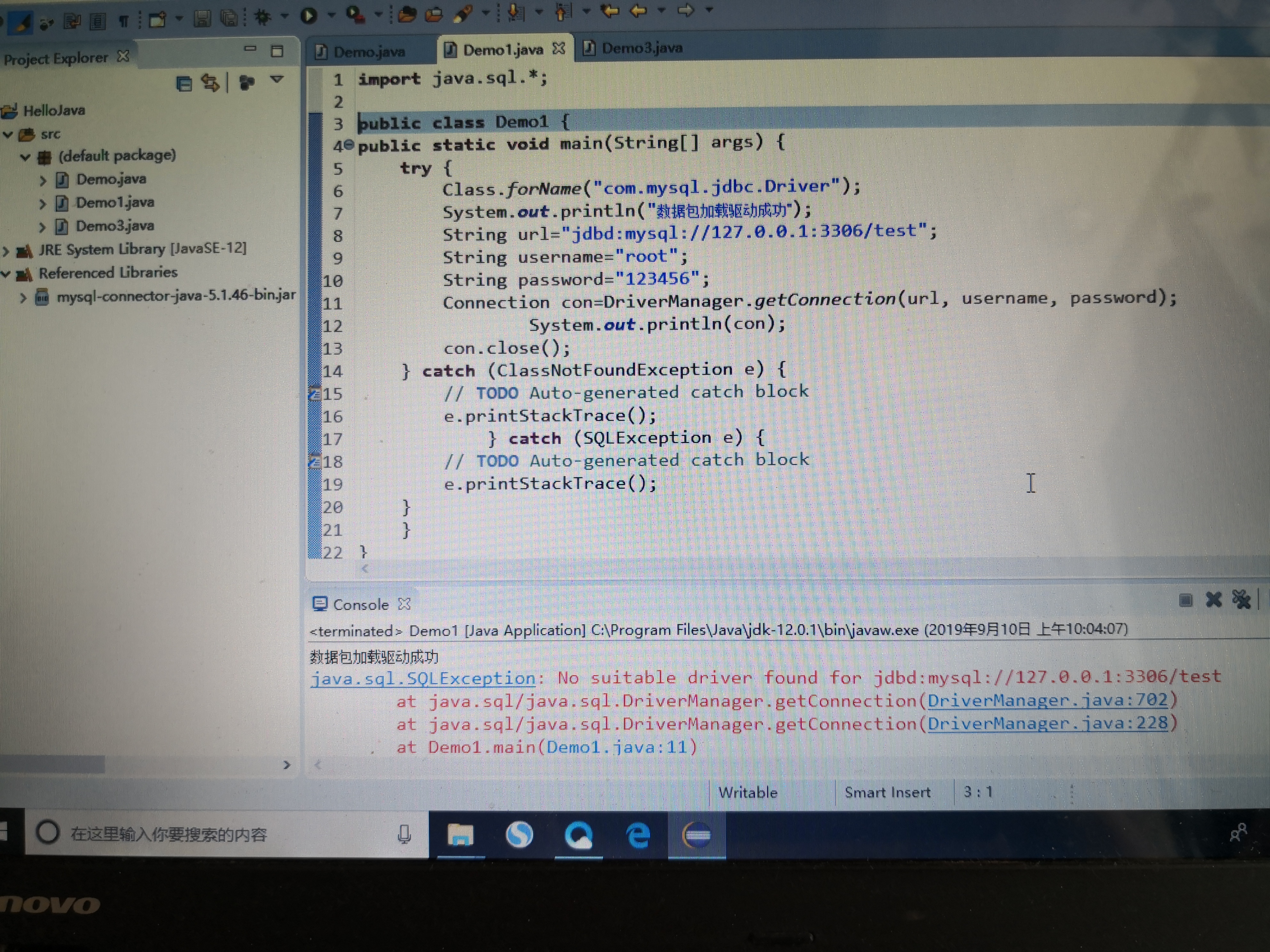Click the task marker on line 15
Screen dimensions: 1270x952
[315, 394]
